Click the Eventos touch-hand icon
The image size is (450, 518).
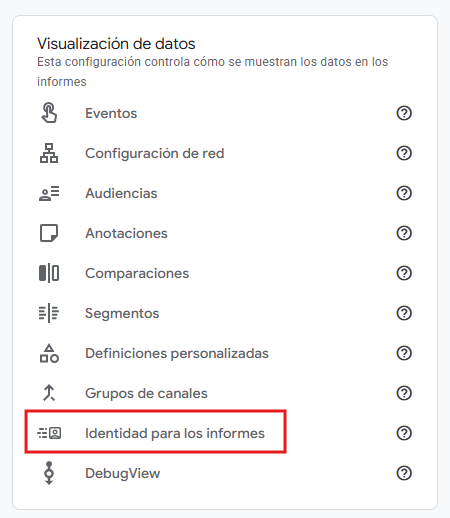[x=49, y=113]
